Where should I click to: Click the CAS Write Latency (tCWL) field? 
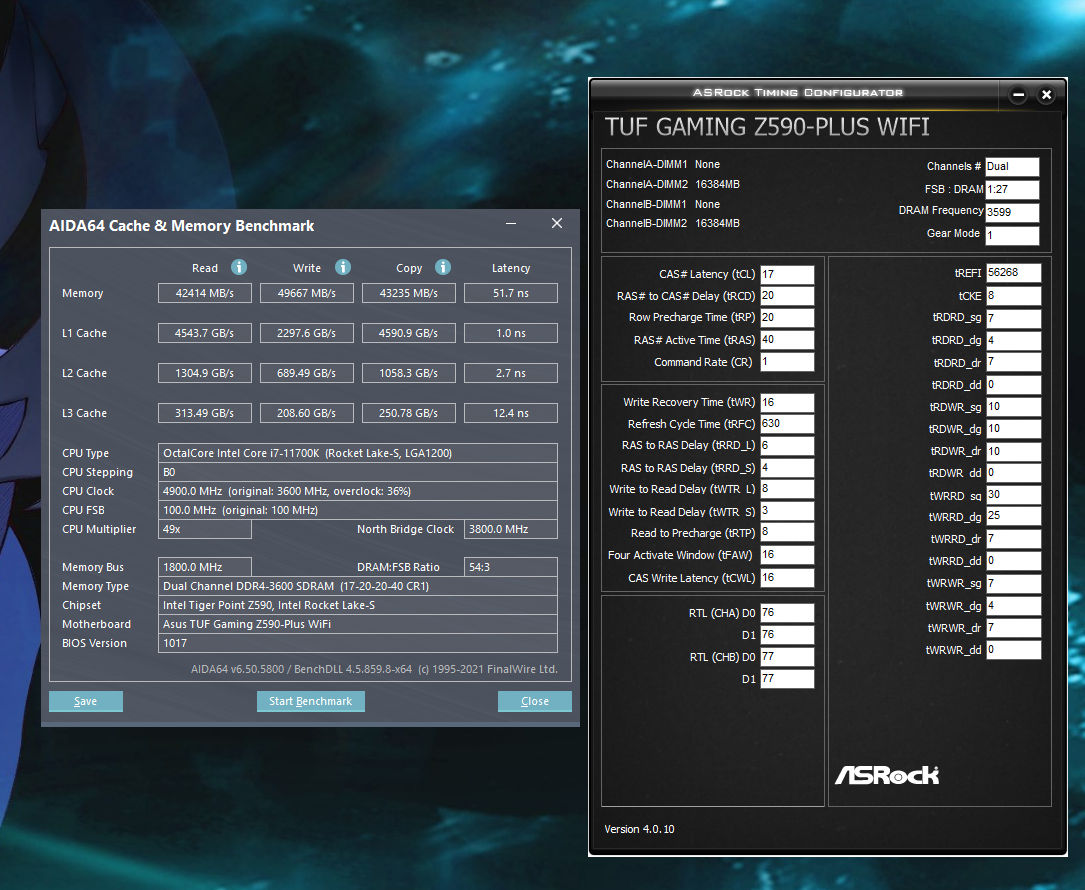[x=787, y=578]
